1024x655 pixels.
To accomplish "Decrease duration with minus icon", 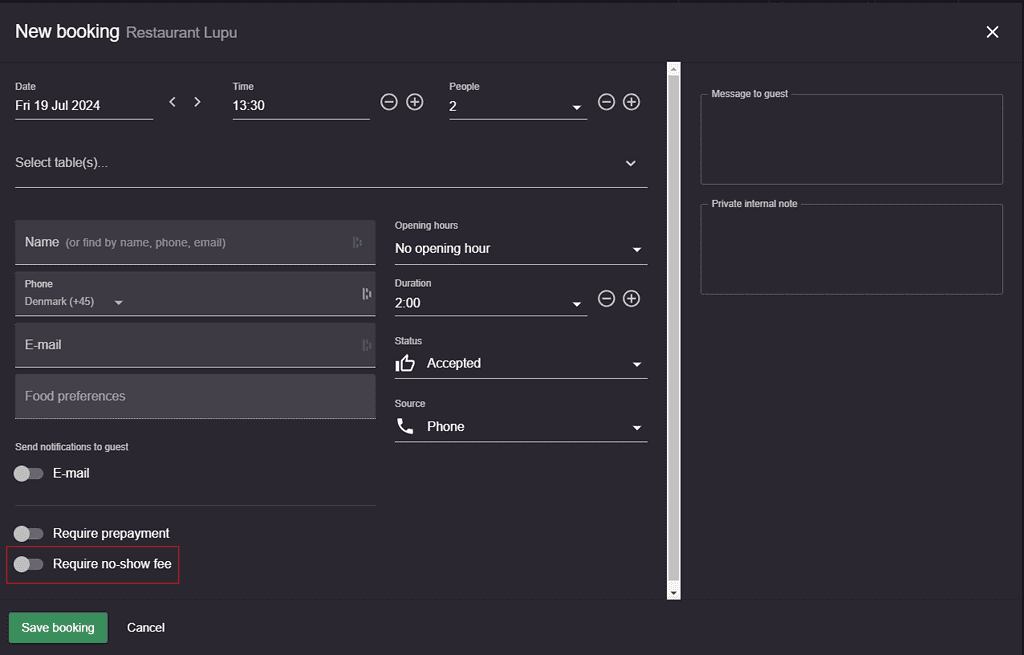I will pyautogui.click(x=606, y=298).
